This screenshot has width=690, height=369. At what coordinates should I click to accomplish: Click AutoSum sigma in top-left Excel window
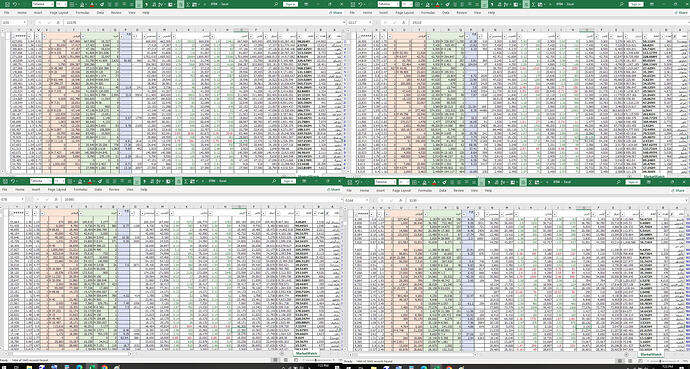click(188, 4)
